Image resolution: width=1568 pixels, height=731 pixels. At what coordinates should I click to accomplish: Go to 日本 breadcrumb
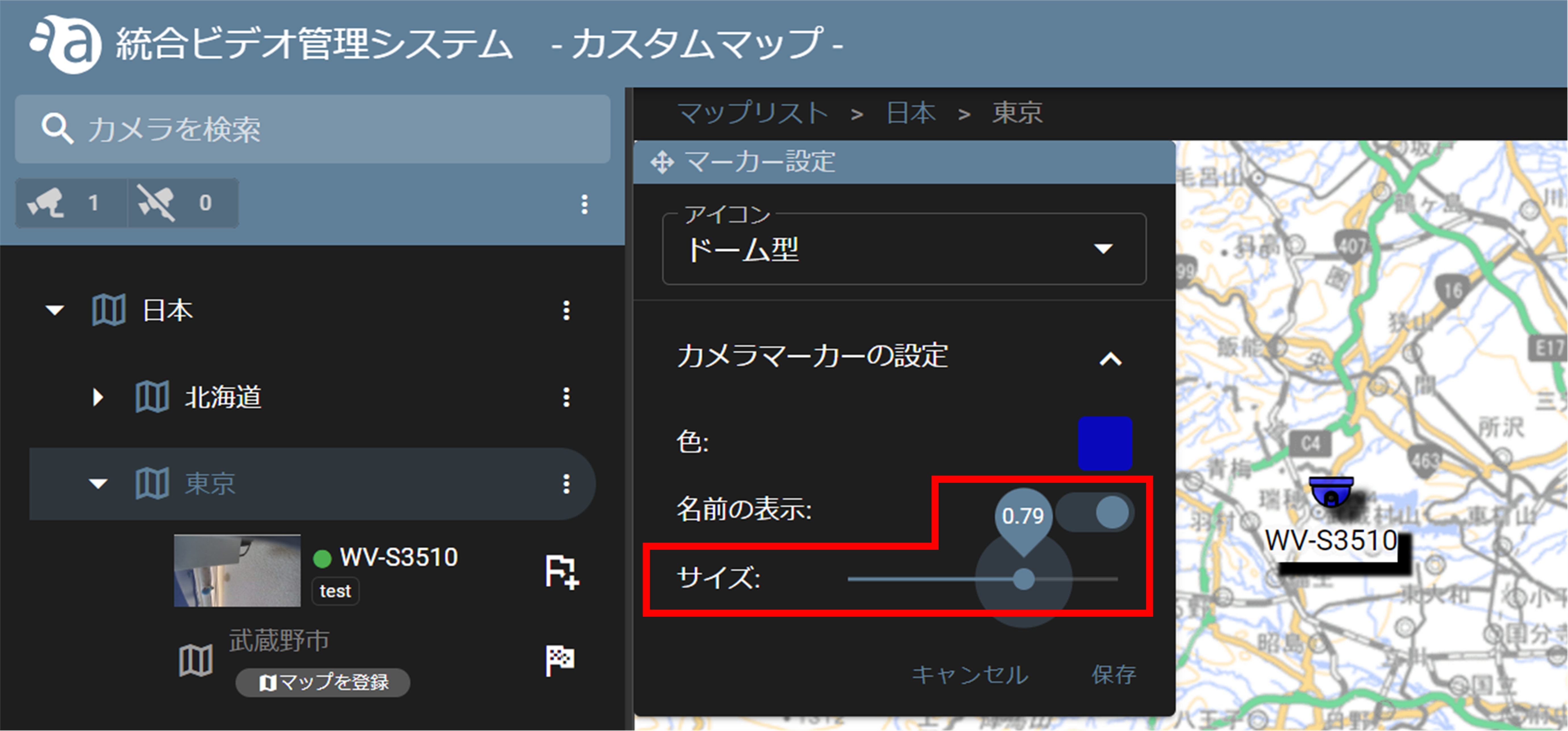(911, 113)
